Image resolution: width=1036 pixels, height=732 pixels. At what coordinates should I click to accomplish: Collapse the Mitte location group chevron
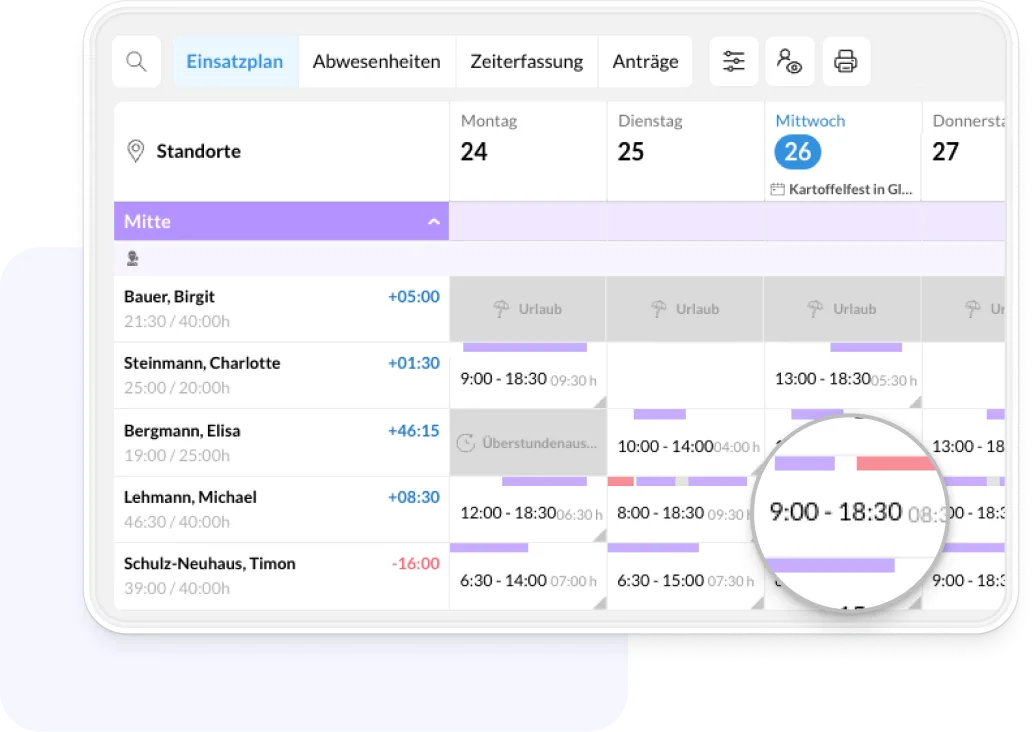(x=433, y=221)
